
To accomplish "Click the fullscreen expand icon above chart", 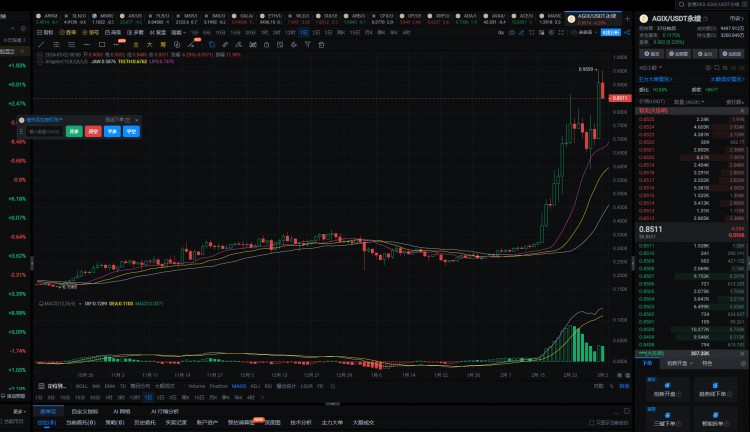I will click(x=561, y=33).
